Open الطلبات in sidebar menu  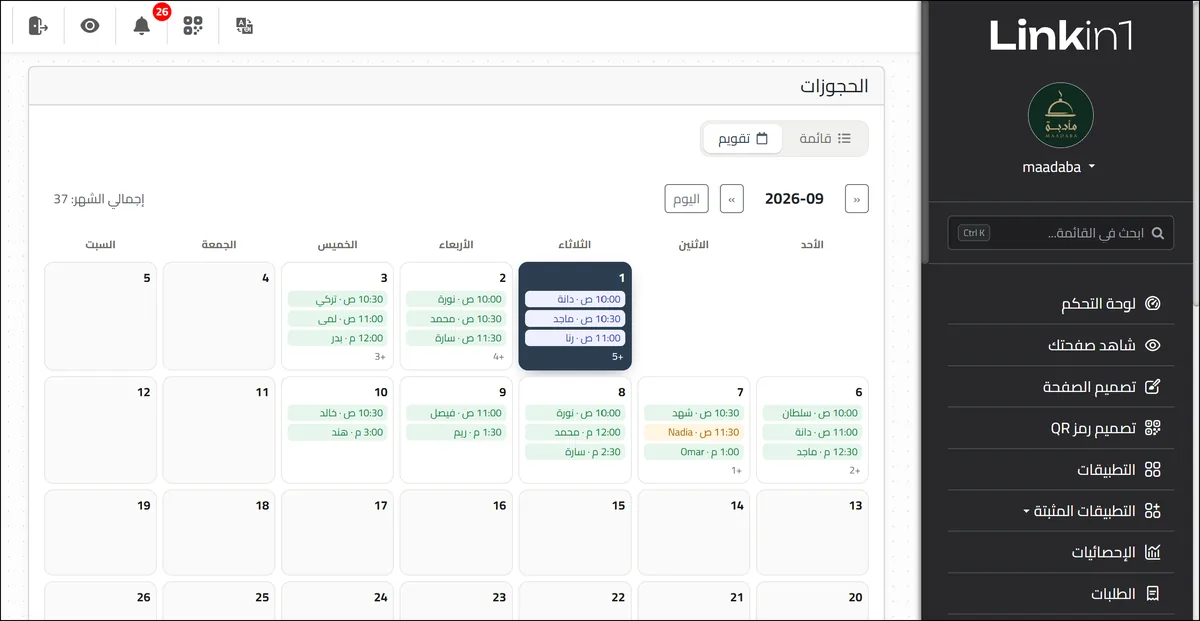(1061, 594)
